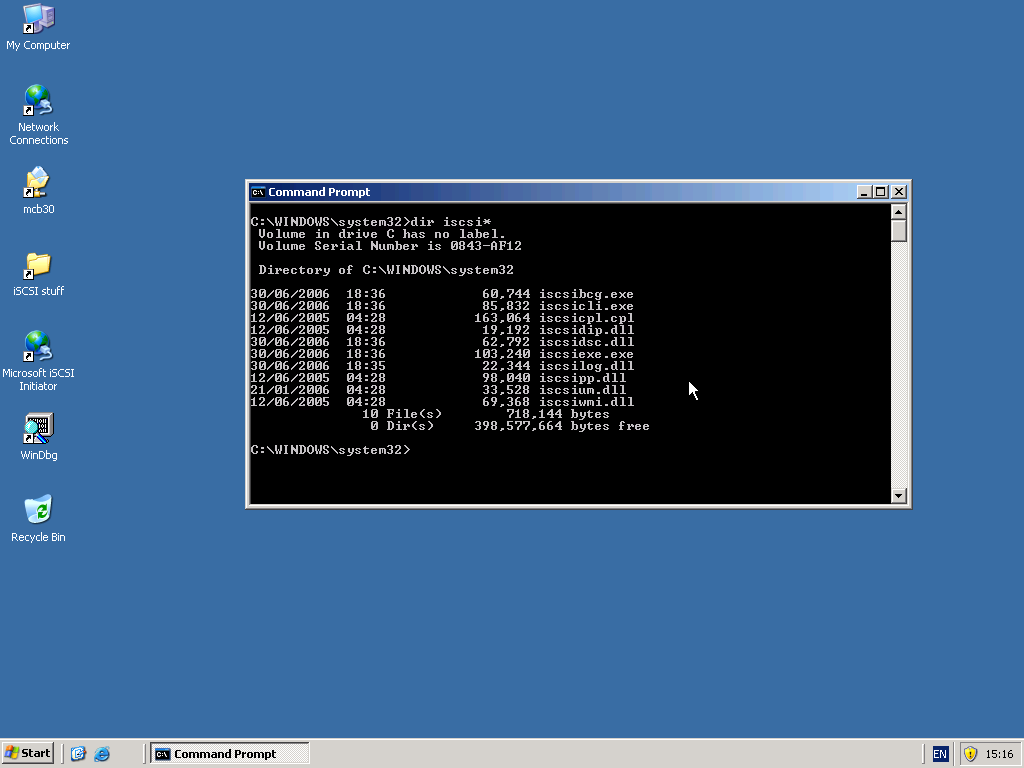Click the iscsicpl.cpl file name
Screen dimensions: 1024x768
586,318
